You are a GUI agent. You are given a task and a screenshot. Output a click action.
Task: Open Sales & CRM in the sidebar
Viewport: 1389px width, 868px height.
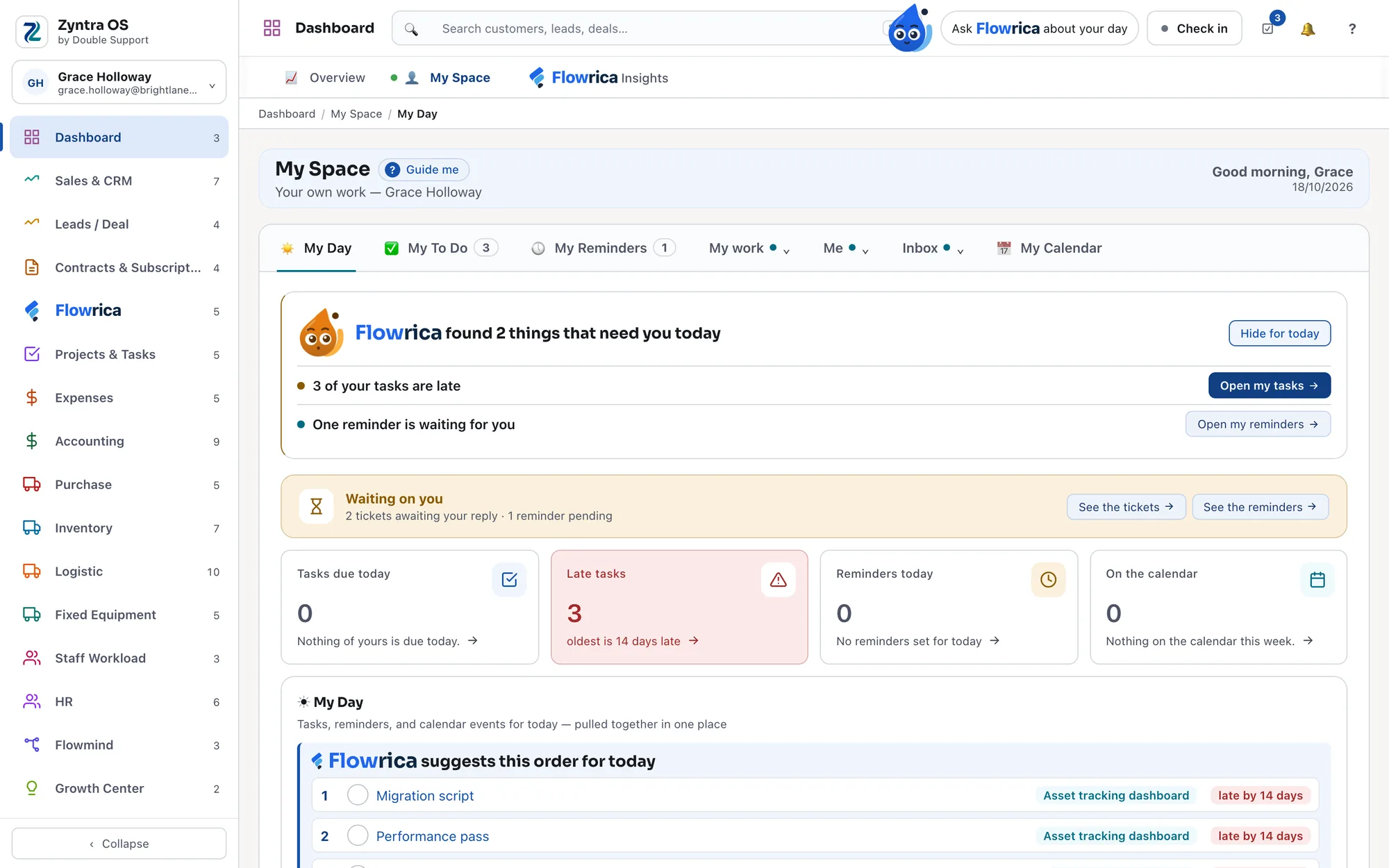pyautogui.click(x=119, y=181)
